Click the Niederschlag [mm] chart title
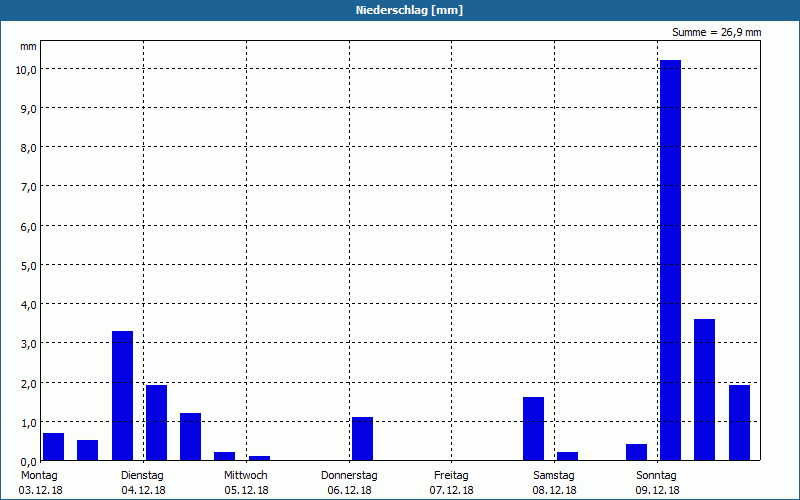 tap(409, 10)
